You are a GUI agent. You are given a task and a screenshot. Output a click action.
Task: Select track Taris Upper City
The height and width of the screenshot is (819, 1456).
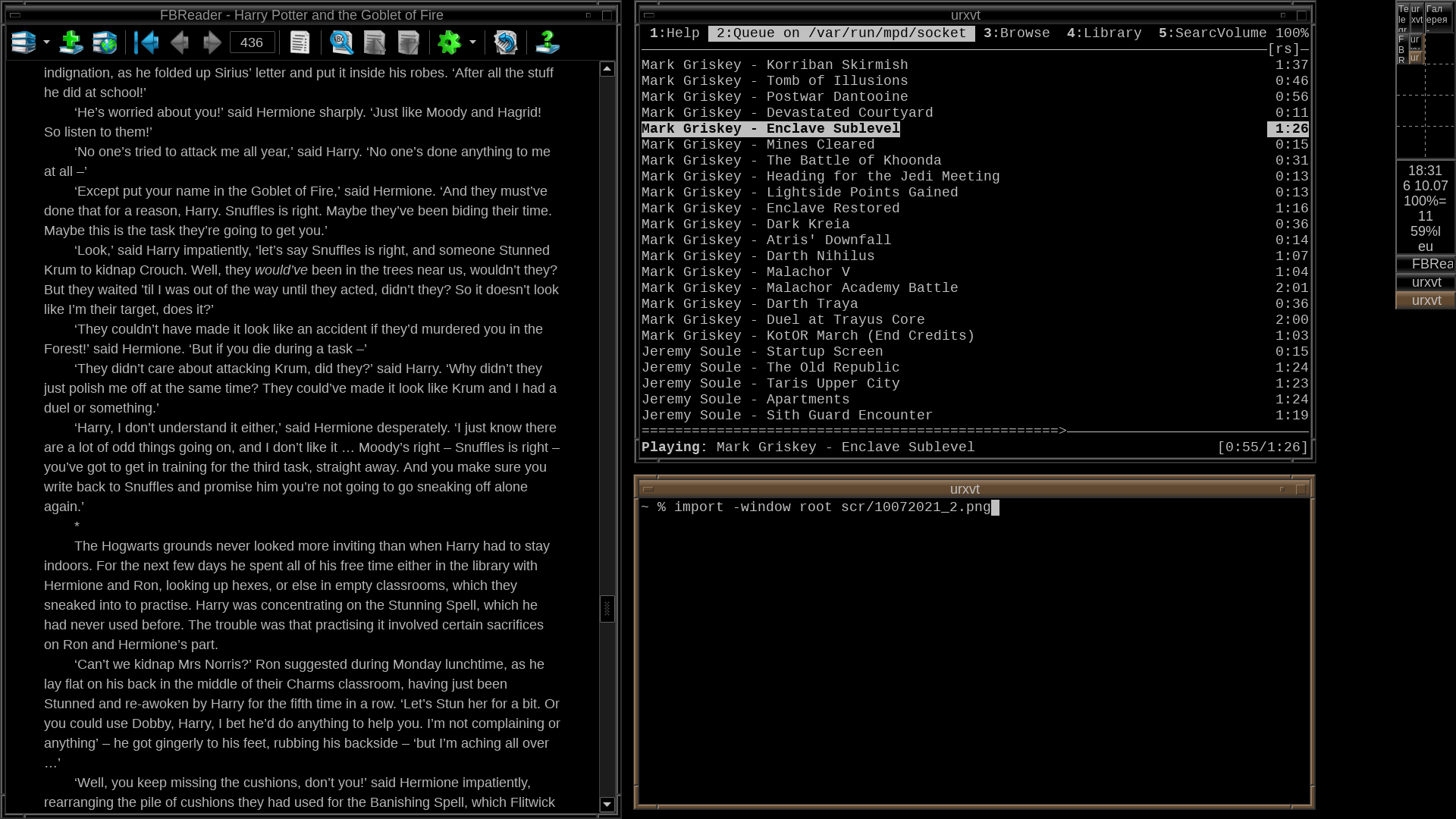(975, 384)
